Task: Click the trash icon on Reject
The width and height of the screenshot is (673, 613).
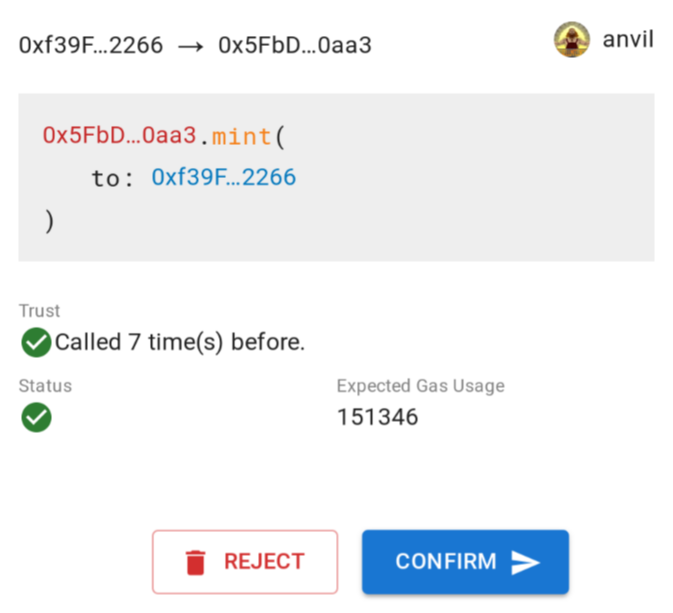Action: point(196,562)
